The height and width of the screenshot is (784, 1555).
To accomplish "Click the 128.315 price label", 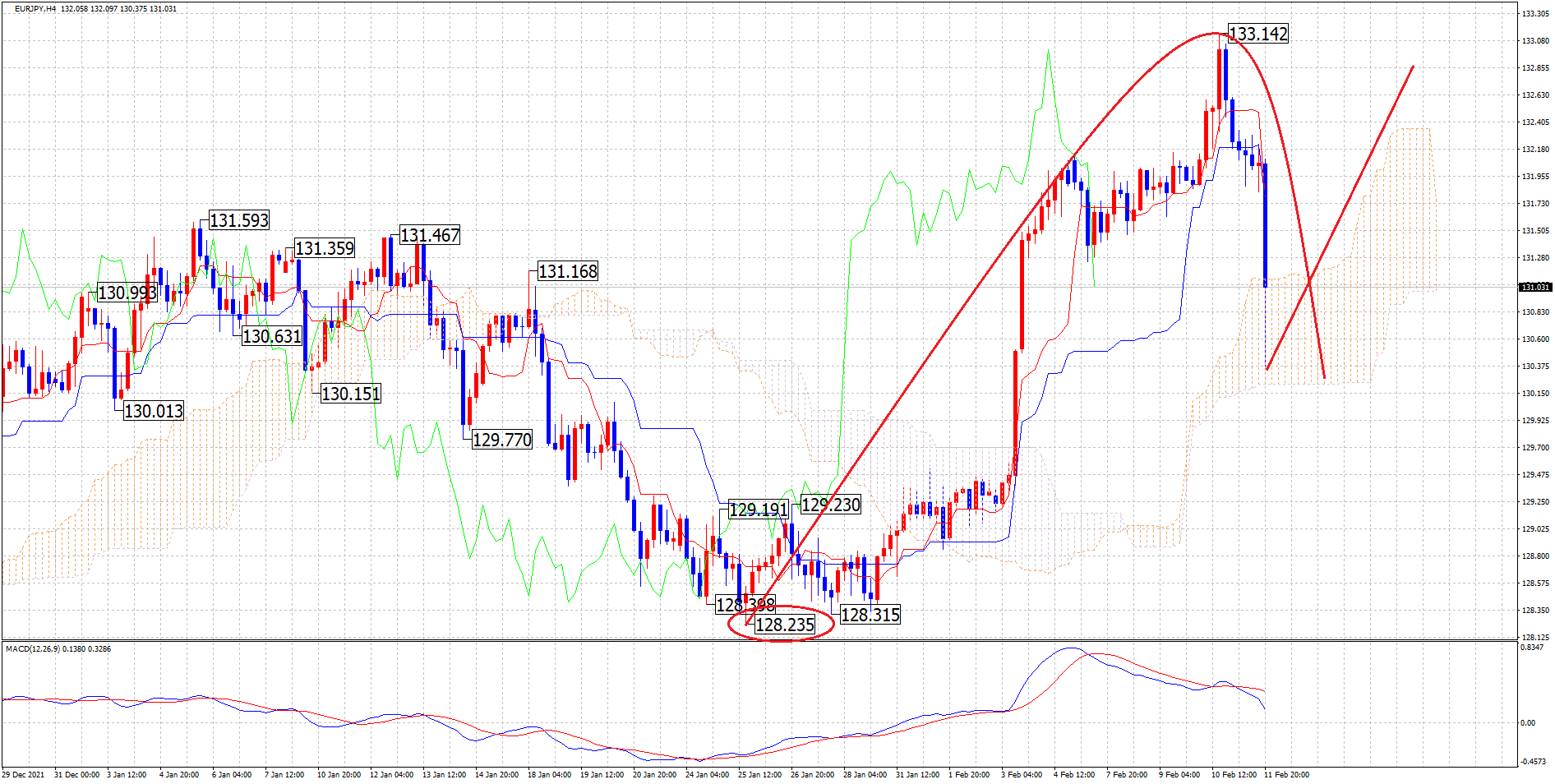I will (870, 615).
